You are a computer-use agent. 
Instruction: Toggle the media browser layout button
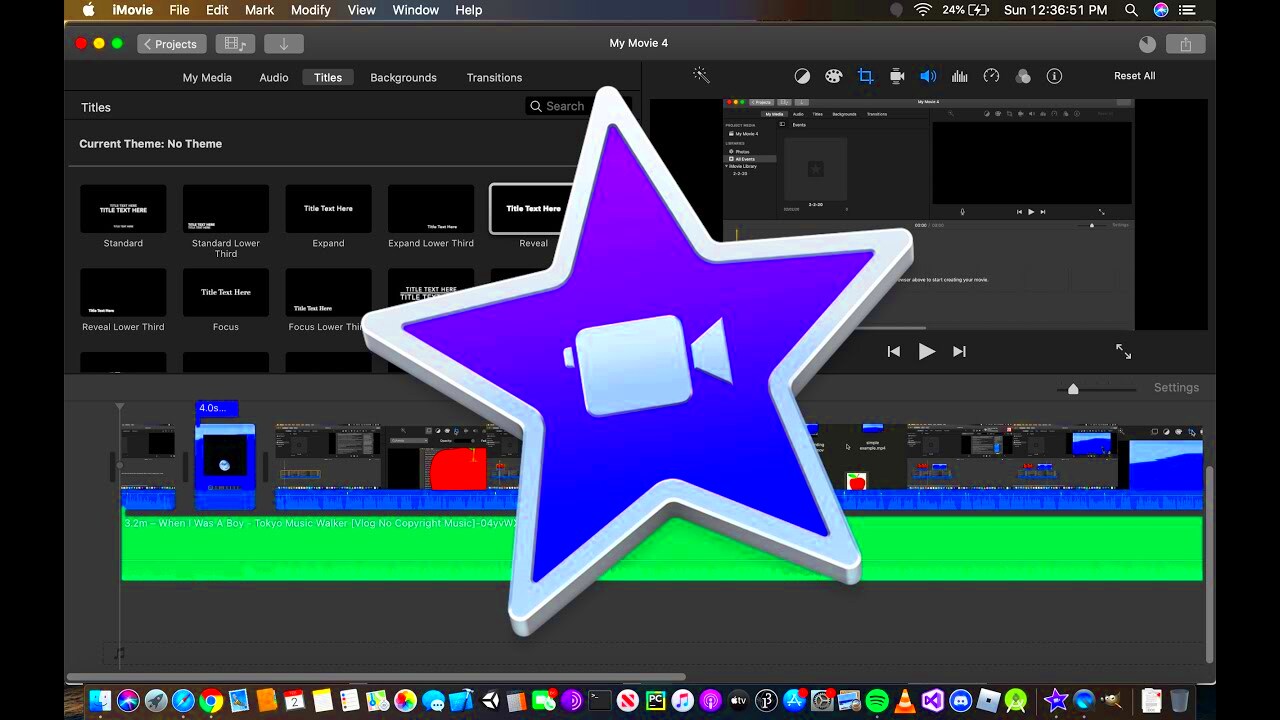(235, 44)
